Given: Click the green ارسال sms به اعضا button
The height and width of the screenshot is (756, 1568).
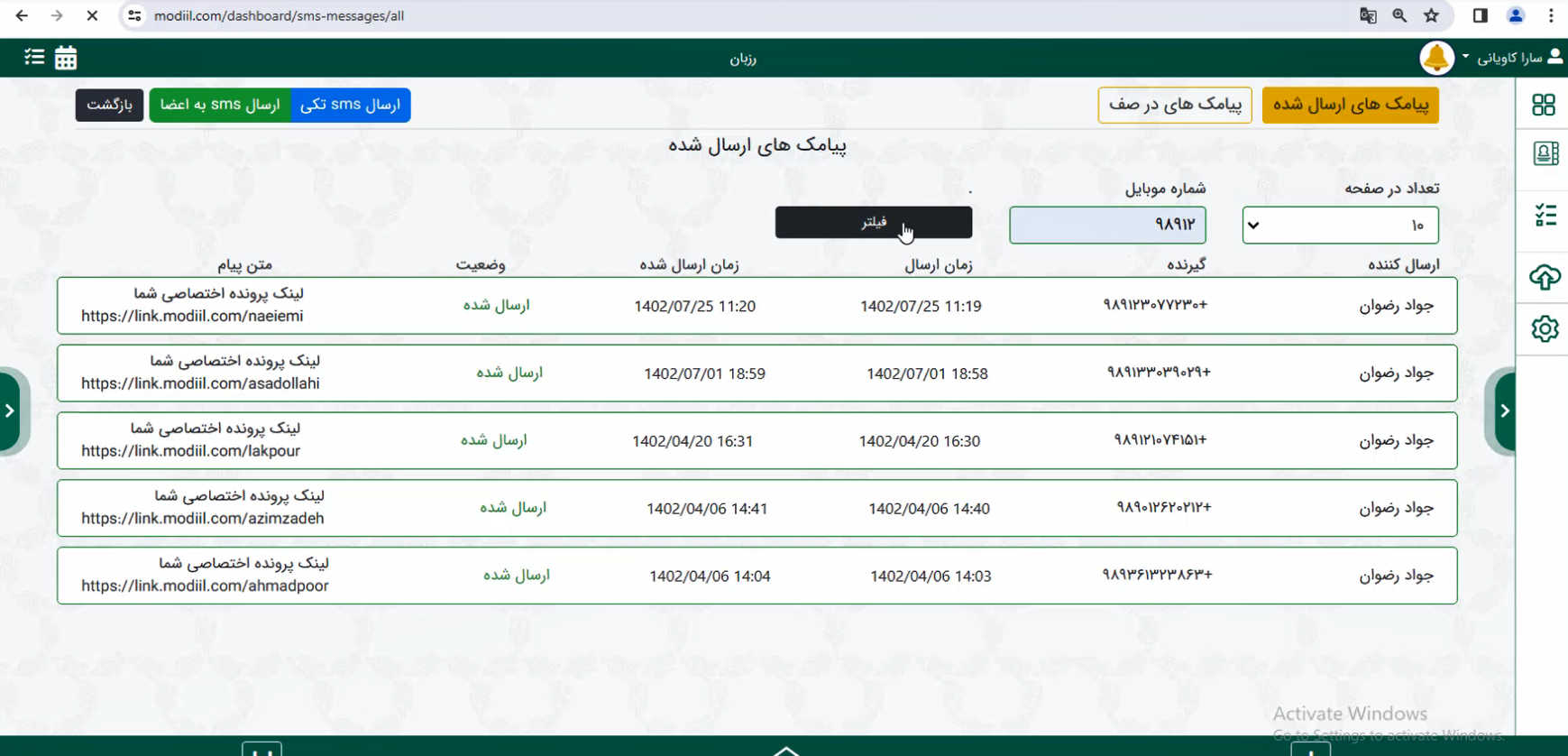Looking at the screenshot, I should click(220, 105).
